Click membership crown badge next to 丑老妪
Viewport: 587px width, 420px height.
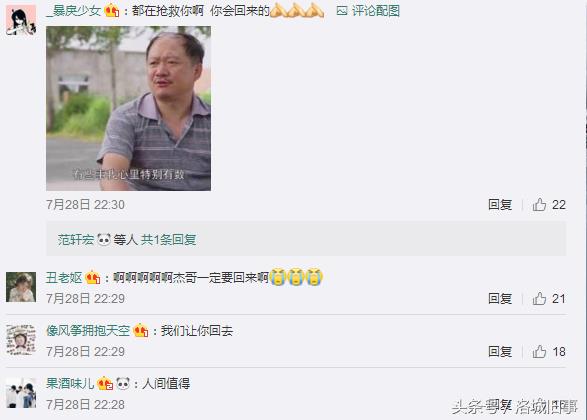(x=92, y=278)
